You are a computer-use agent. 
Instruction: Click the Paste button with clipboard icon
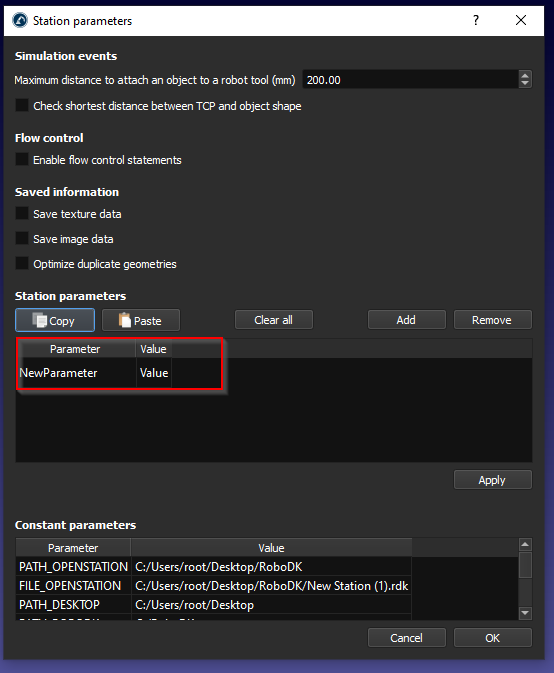pos(141,320)
